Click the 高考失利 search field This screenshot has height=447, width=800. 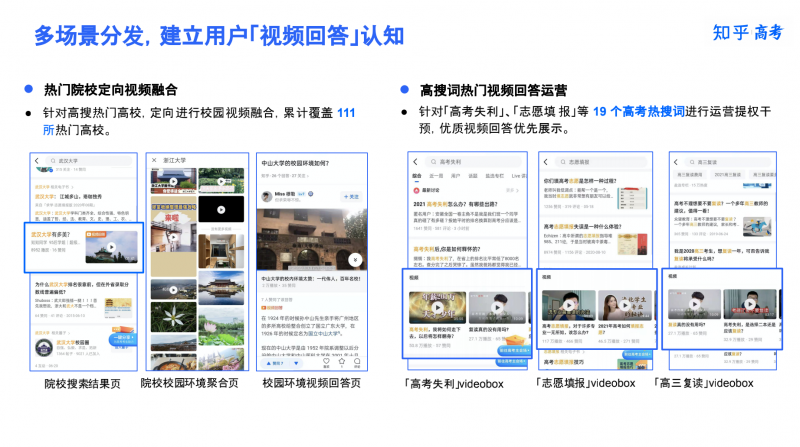pyautogui.click(x=473, y=162)
